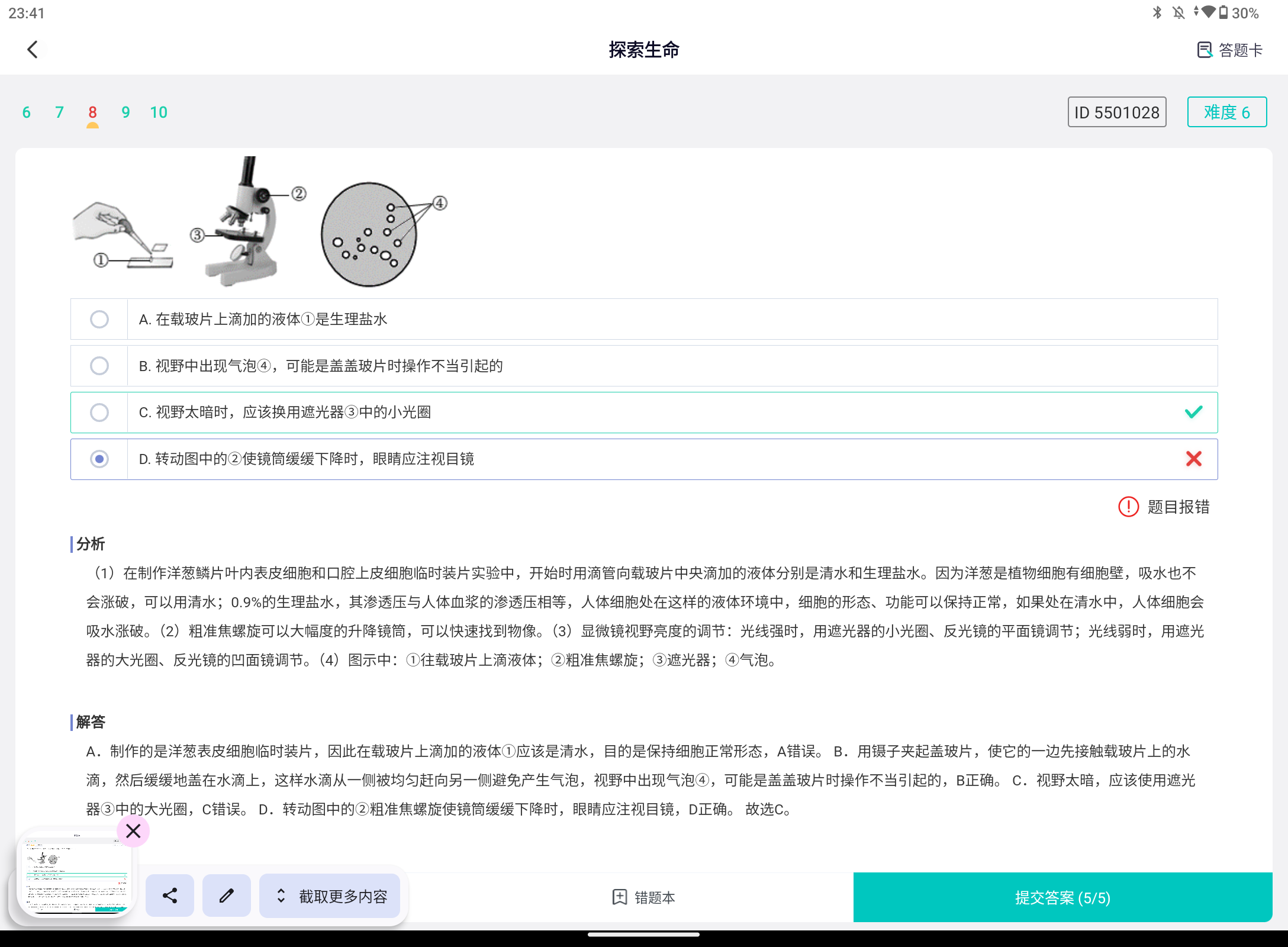Open the share icon above 错题本
Screen dimensions: 1288x947
(x=170, y=896)
